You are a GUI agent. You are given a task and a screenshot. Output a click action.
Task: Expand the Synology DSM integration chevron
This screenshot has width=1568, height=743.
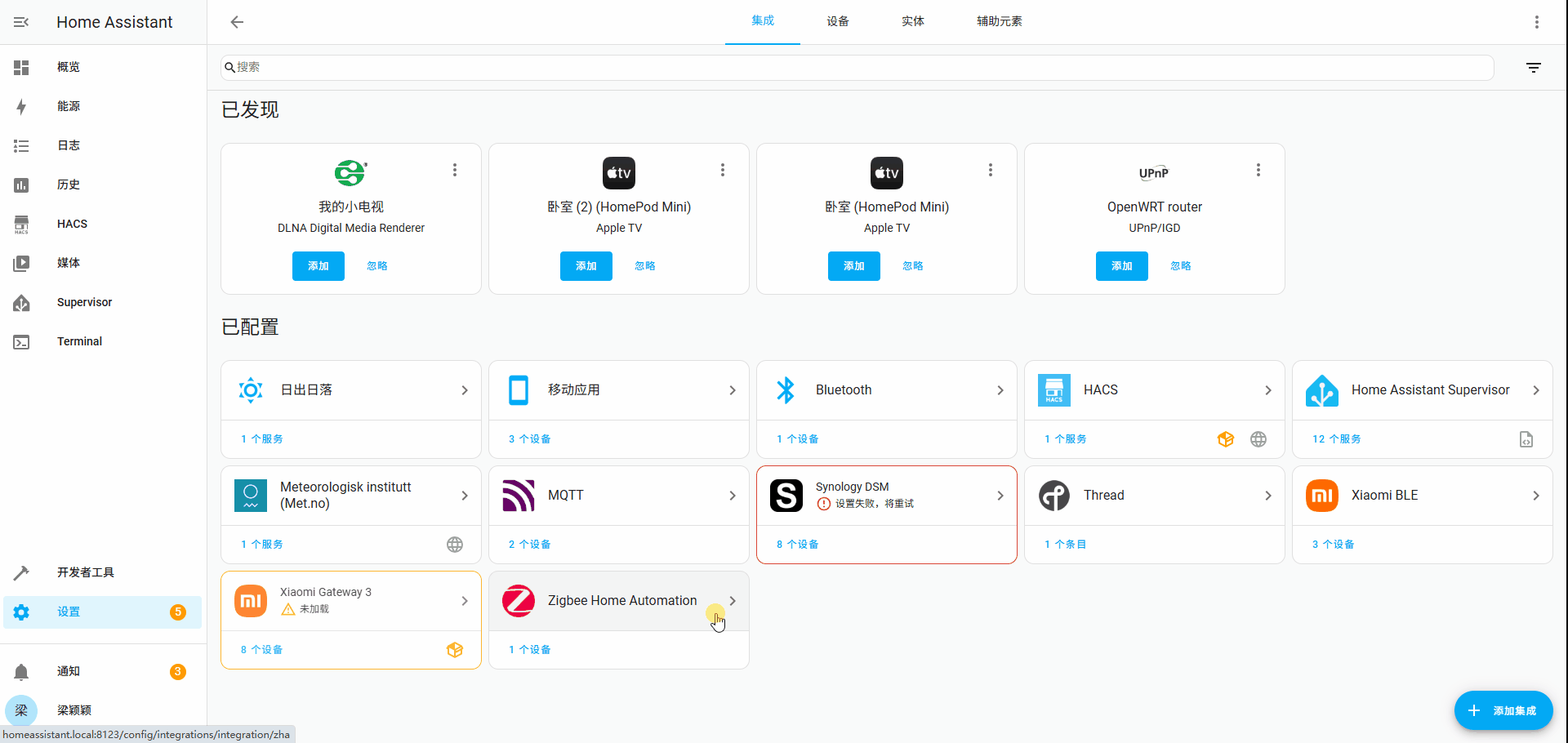point(1000,496)
